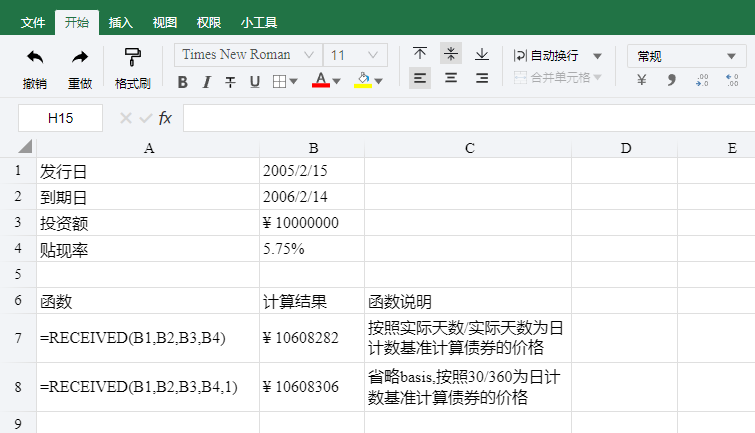Viewport: 755px width, 433px height.
Task: Open fill color dropdown arrow
Action: [x=378, y=81]
